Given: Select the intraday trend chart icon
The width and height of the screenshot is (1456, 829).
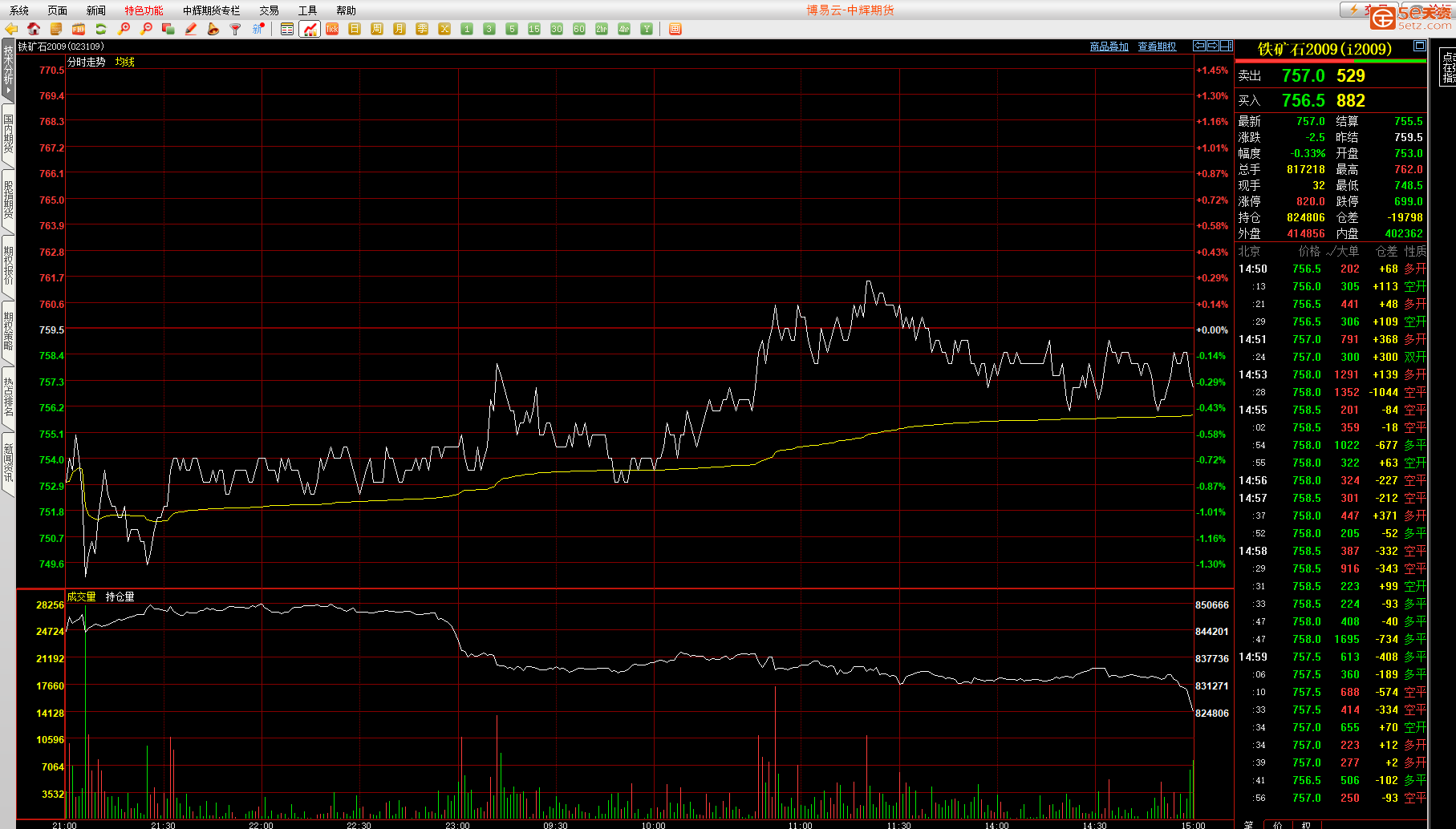Looking at the screenshot, I should tap(310, 29).
